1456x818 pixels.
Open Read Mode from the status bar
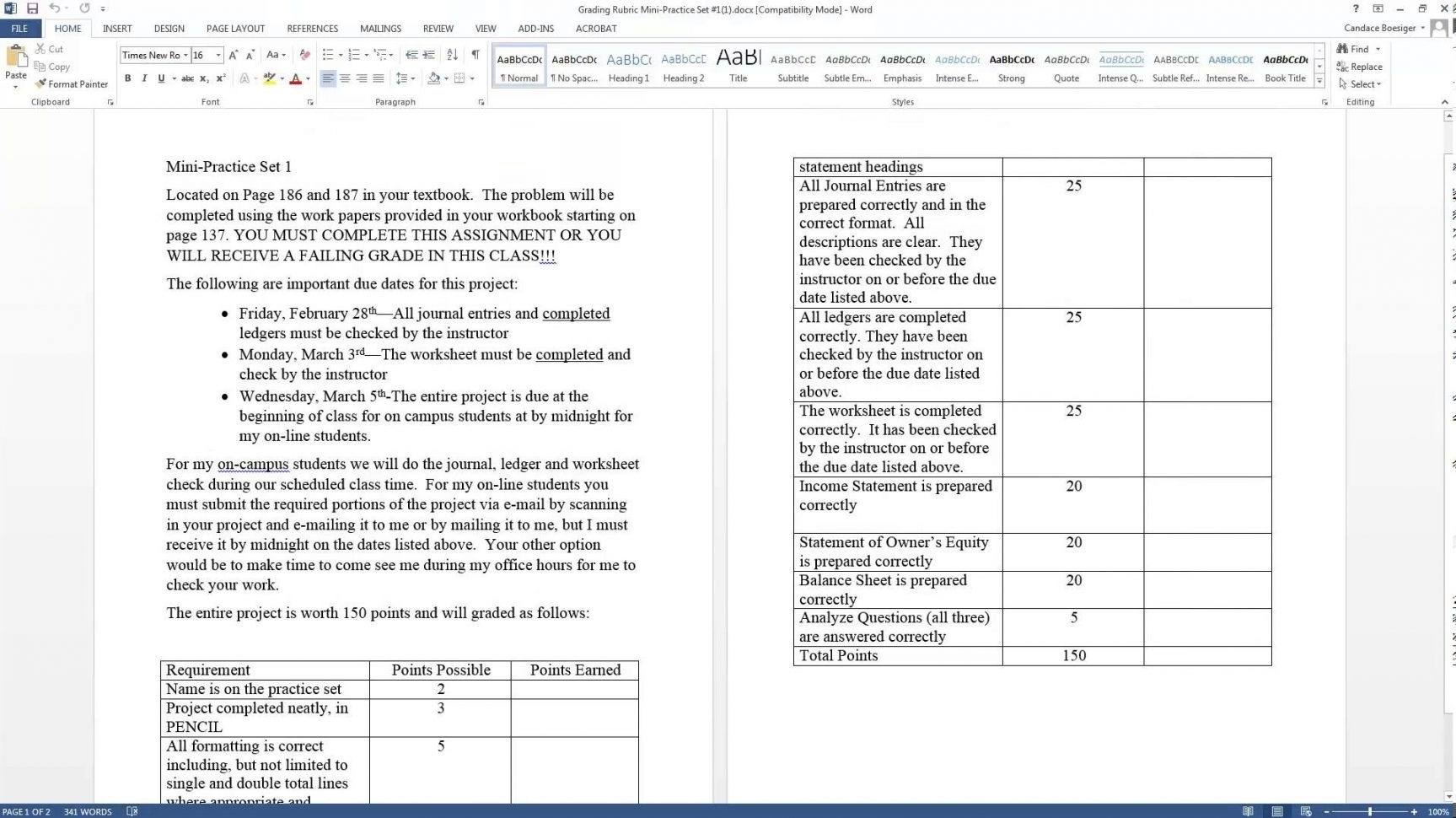pyautogui.click(x=1249, y=811)
